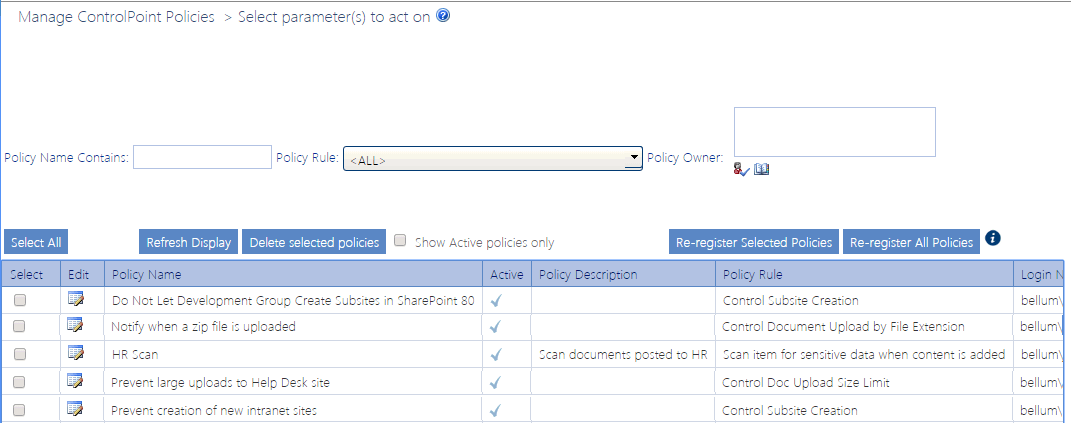
Task: Type in the Policy Name Contains field
Action: (x=202, y=157)
